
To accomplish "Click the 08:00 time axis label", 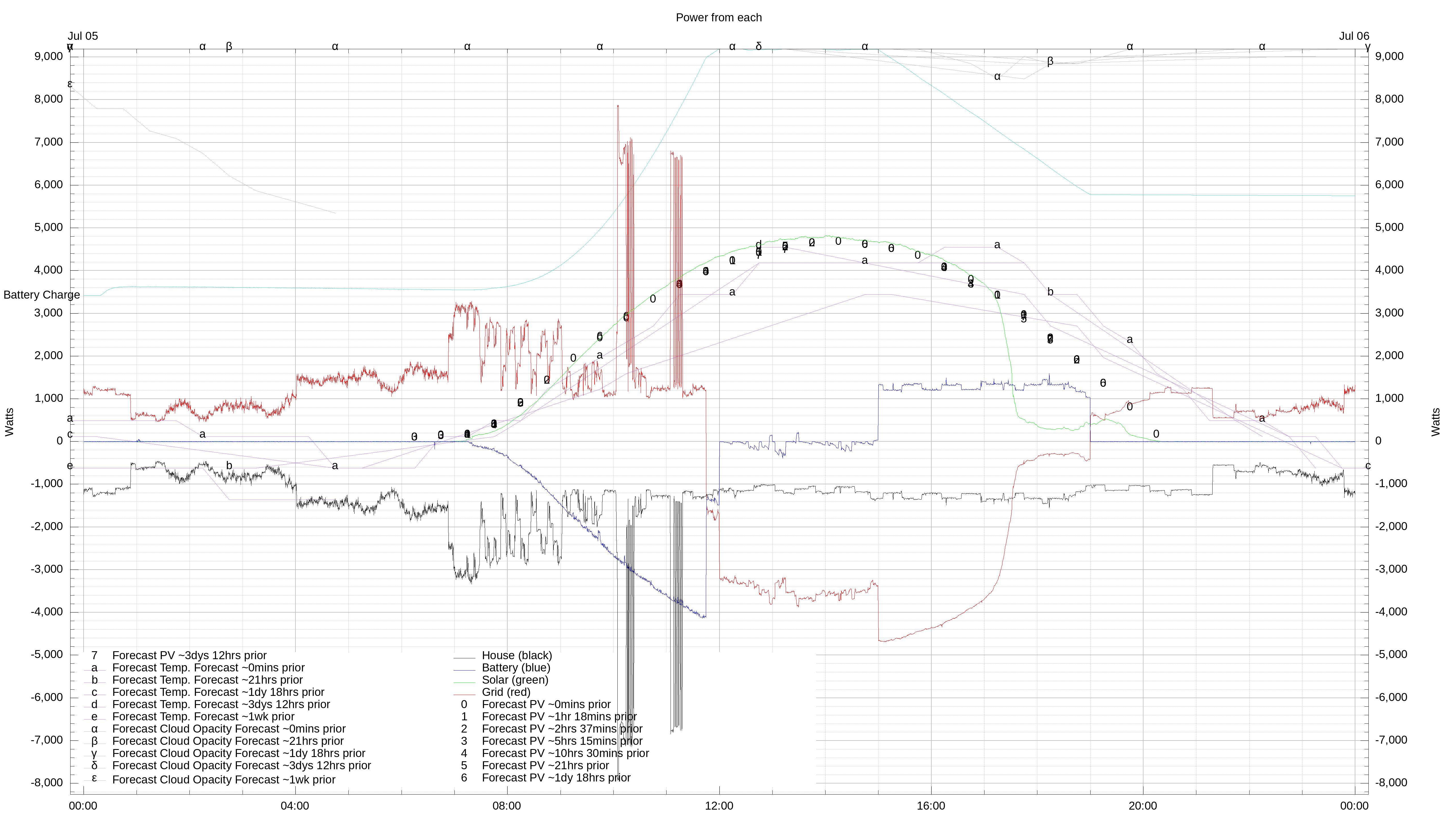I will pos(507,806).
